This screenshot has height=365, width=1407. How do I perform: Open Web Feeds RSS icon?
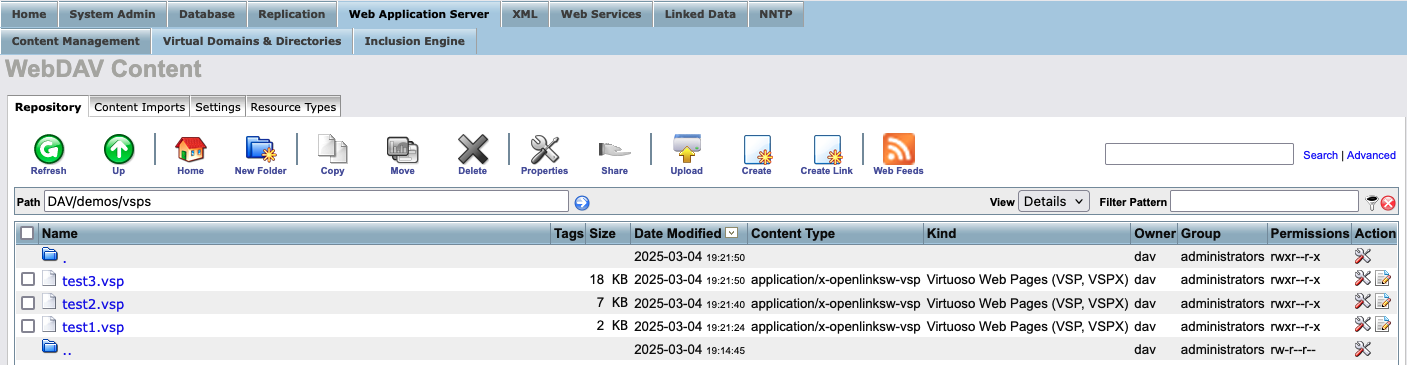[899, 150]
